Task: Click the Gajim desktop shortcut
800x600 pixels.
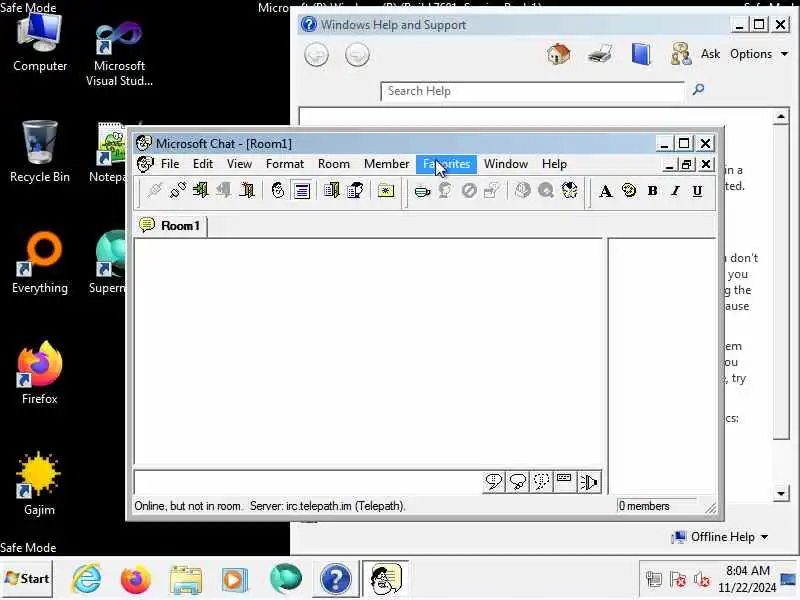Action: tap(39, 484)
